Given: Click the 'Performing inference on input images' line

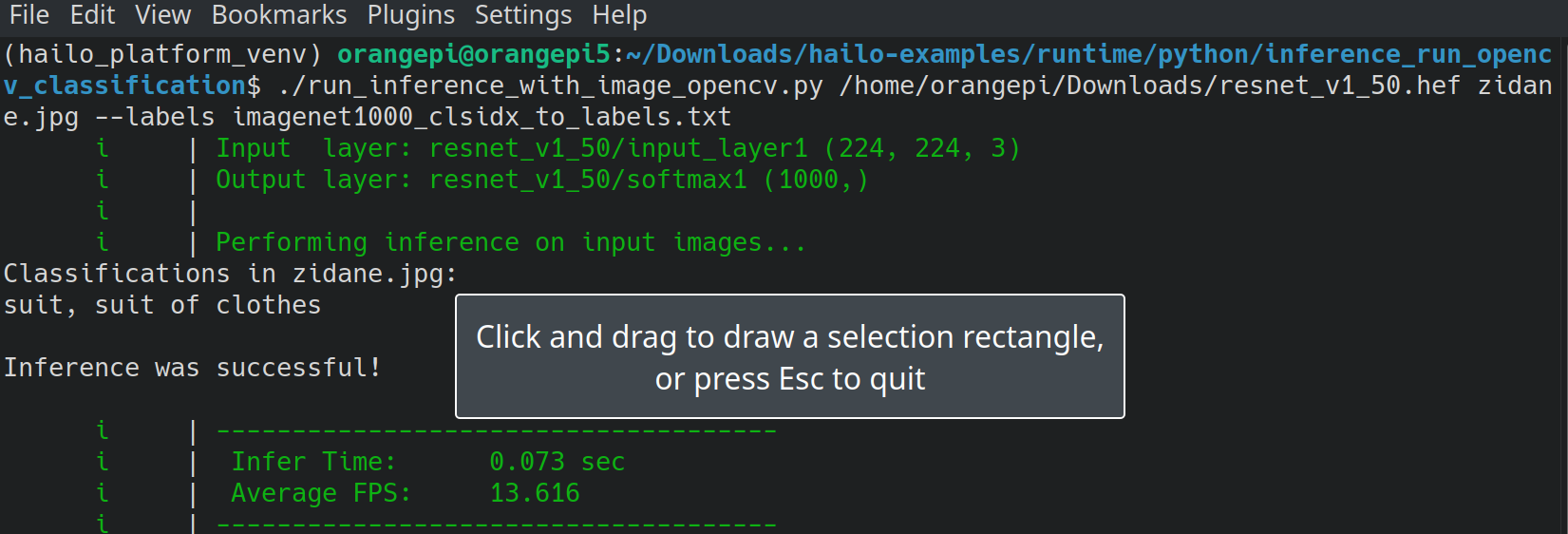Looking at the screenshot, I should click(510, 242).
